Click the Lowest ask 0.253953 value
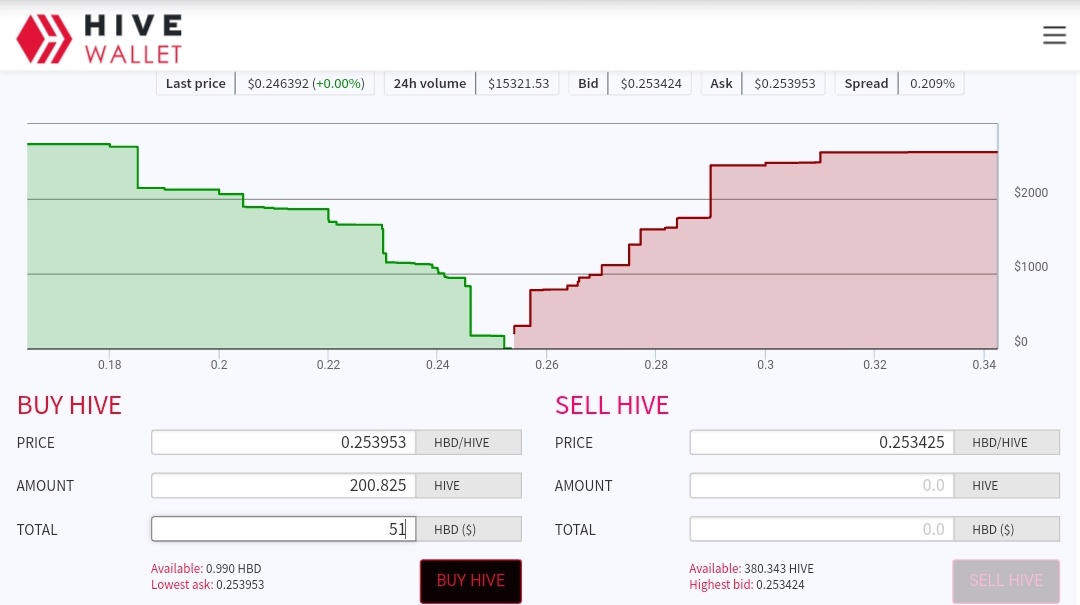Image resolution: width=1080 pixels, height=605 pixels. [207, 585]
